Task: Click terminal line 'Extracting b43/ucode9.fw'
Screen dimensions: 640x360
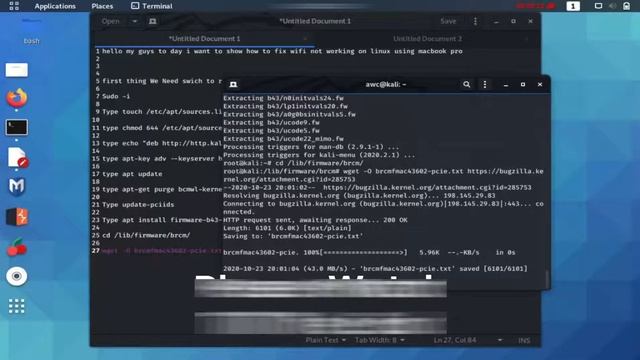Action: [271, 122]
